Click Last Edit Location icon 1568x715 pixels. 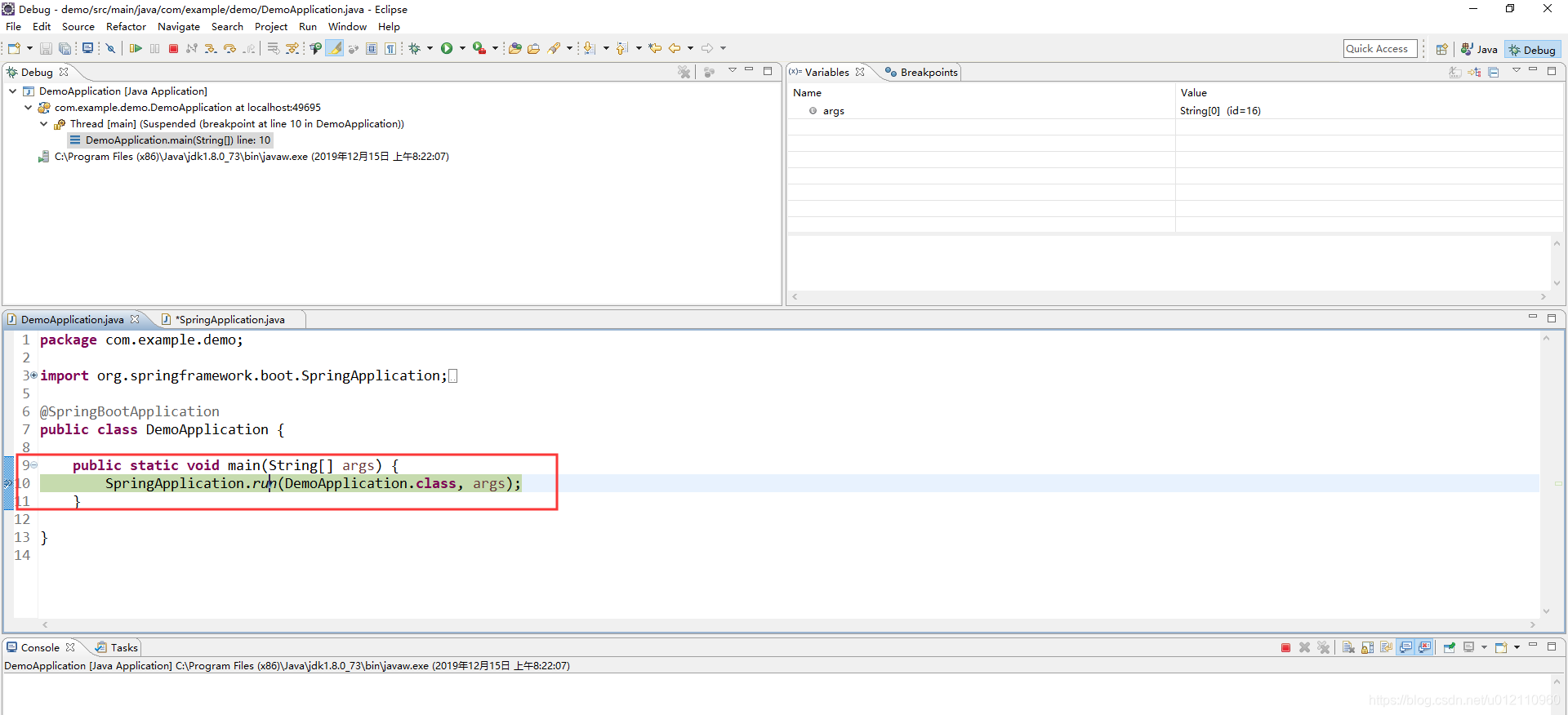655,48
